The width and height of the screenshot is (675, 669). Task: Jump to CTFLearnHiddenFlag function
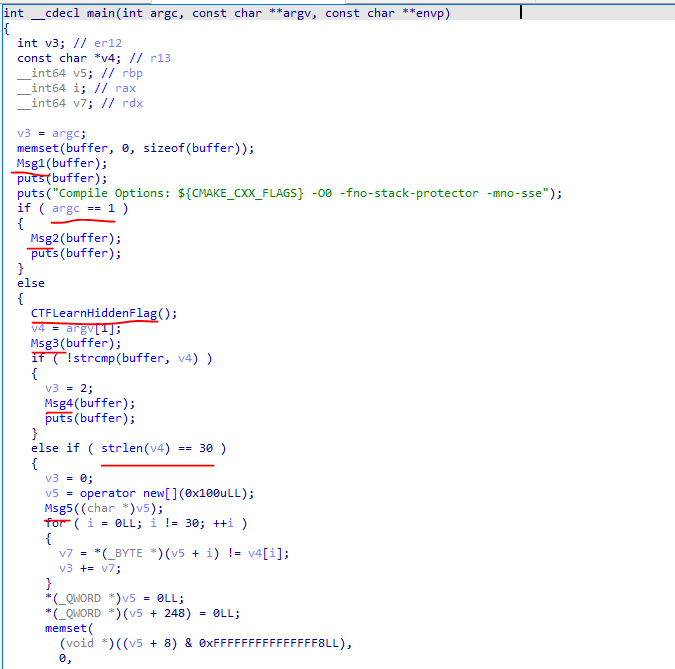click(x=94, y=313)
